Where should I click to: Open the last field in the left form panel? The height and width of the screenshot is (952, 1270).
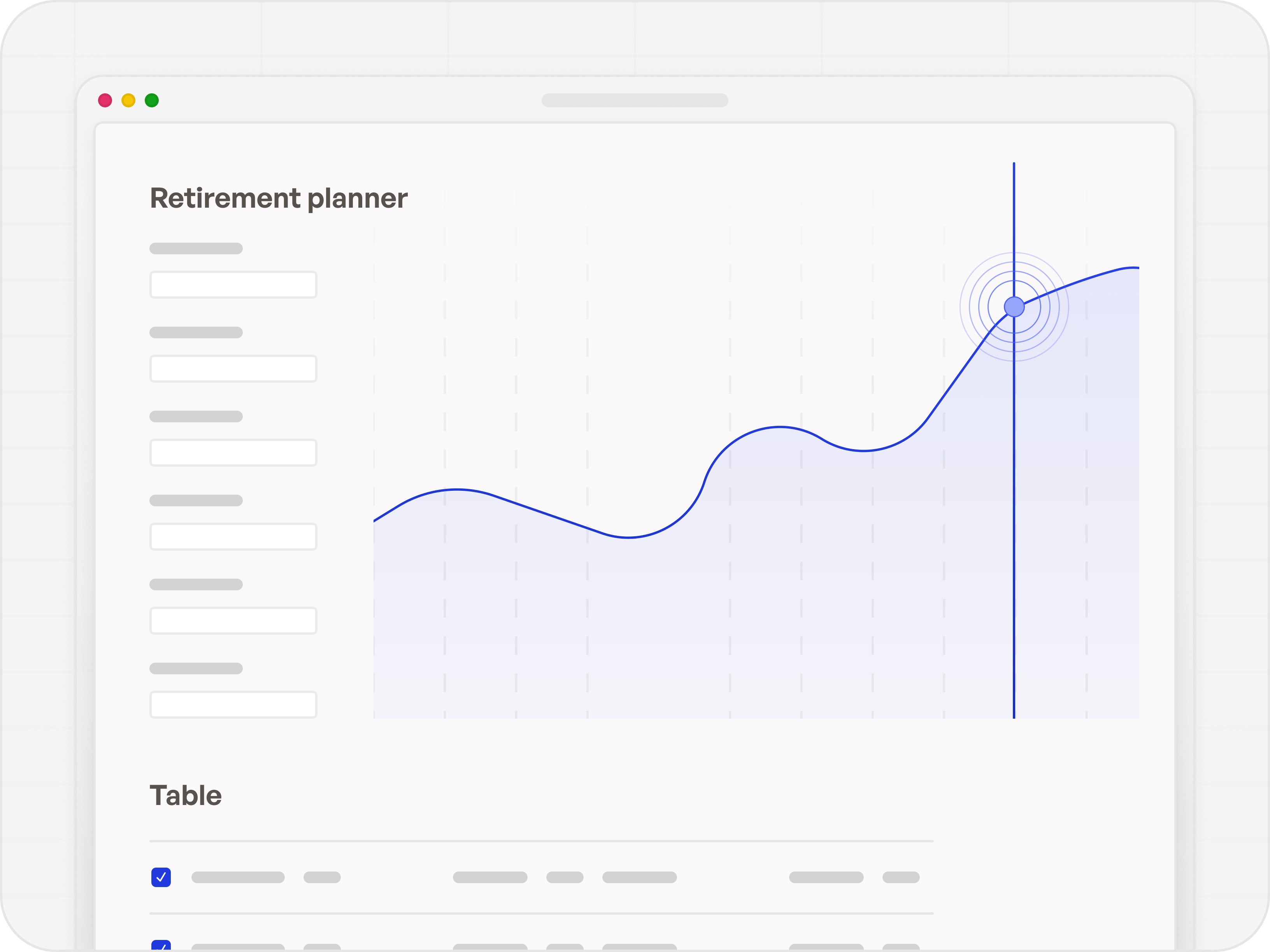(233, 704)
